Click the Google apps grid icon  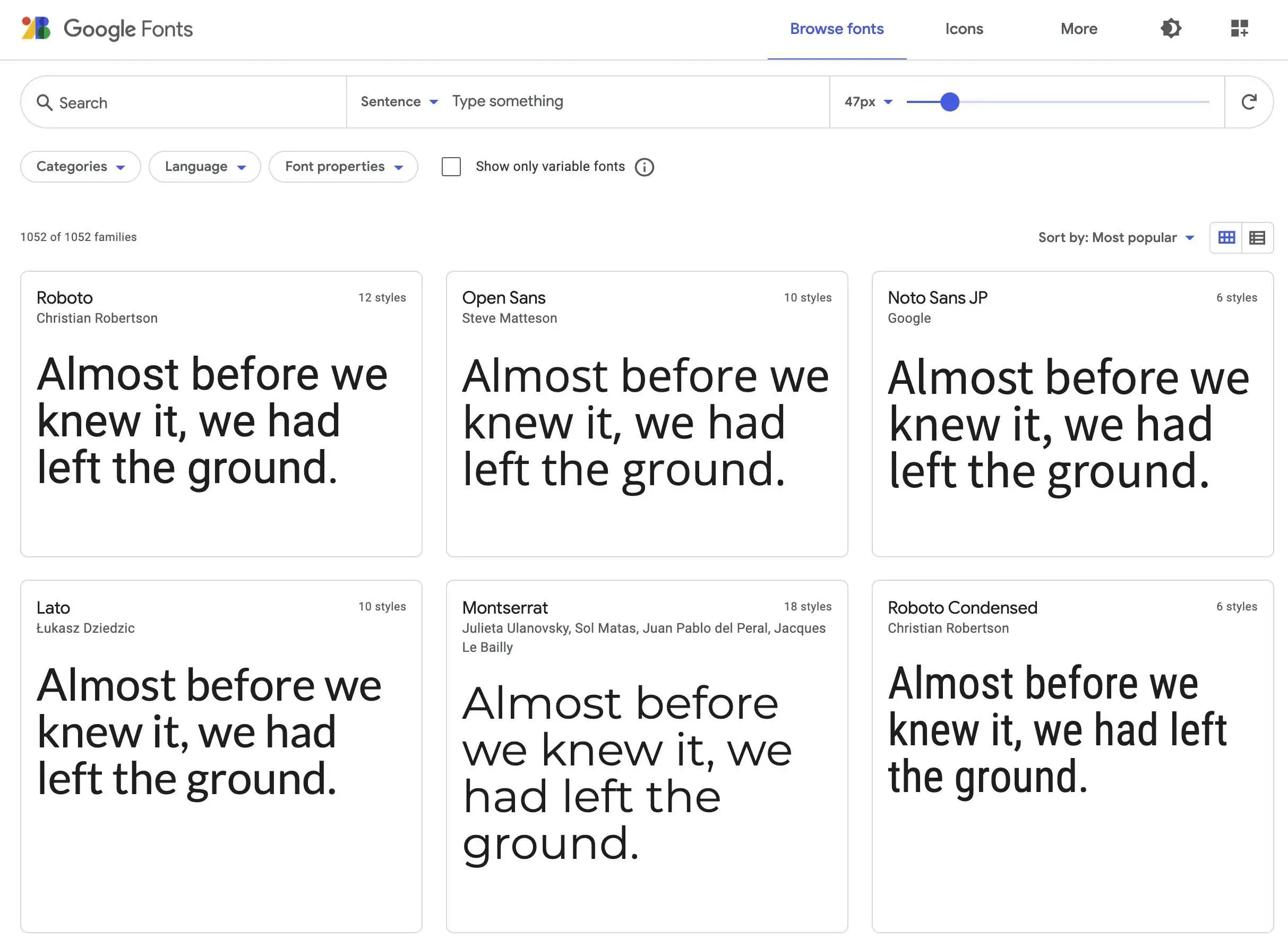(x=1240, y=27)
